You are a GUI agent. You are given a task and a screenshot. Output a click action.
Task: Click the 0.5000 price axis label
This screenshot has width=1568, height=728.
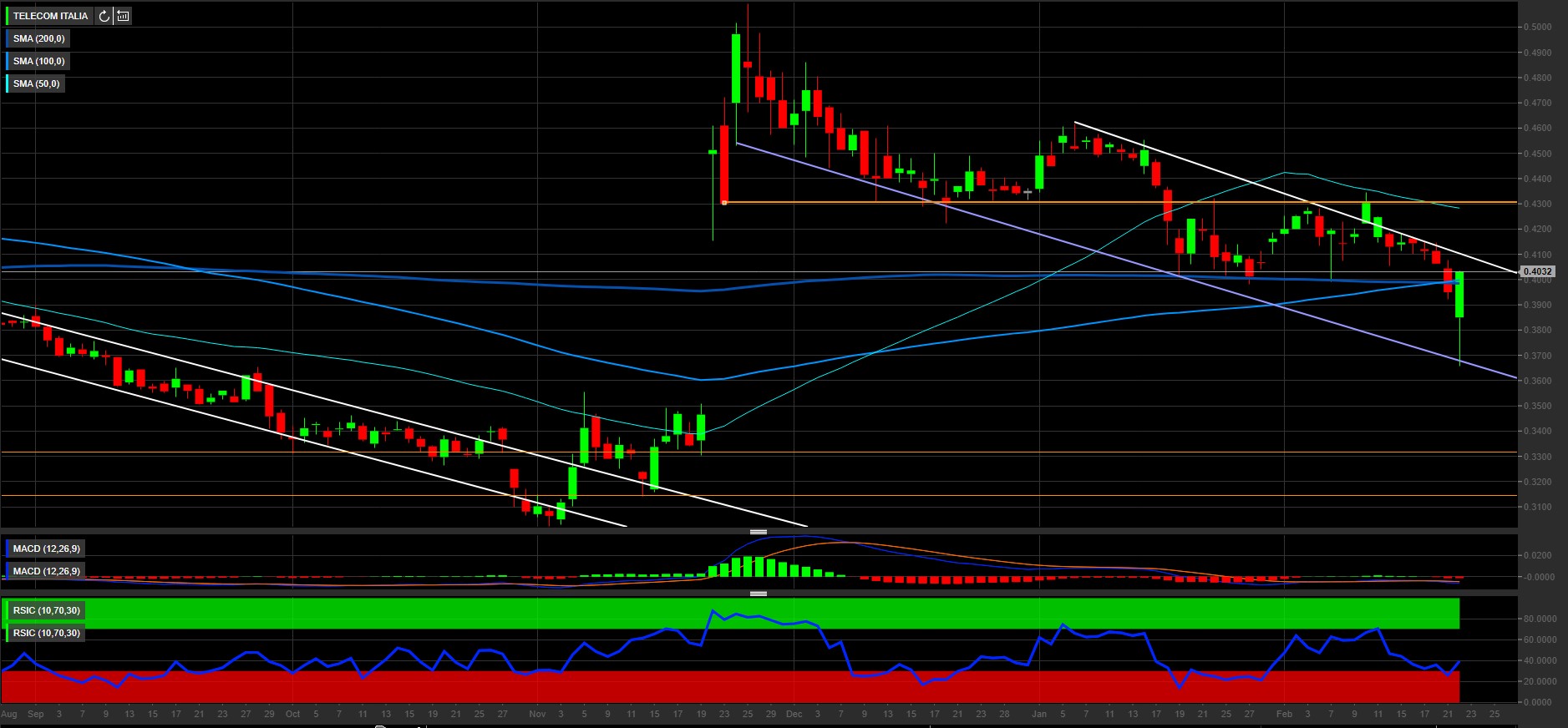point(1538,27)
